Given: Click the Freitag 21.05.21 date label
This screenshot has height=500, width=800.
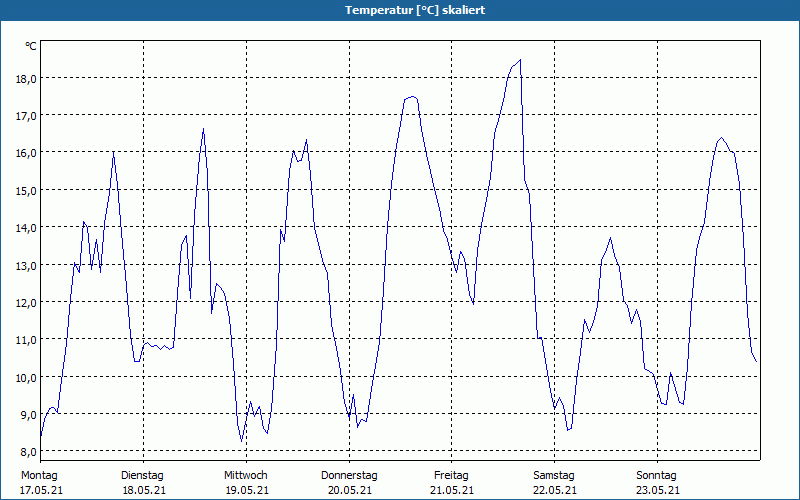Looking at the screenshot, I should [x=452, y=483].
